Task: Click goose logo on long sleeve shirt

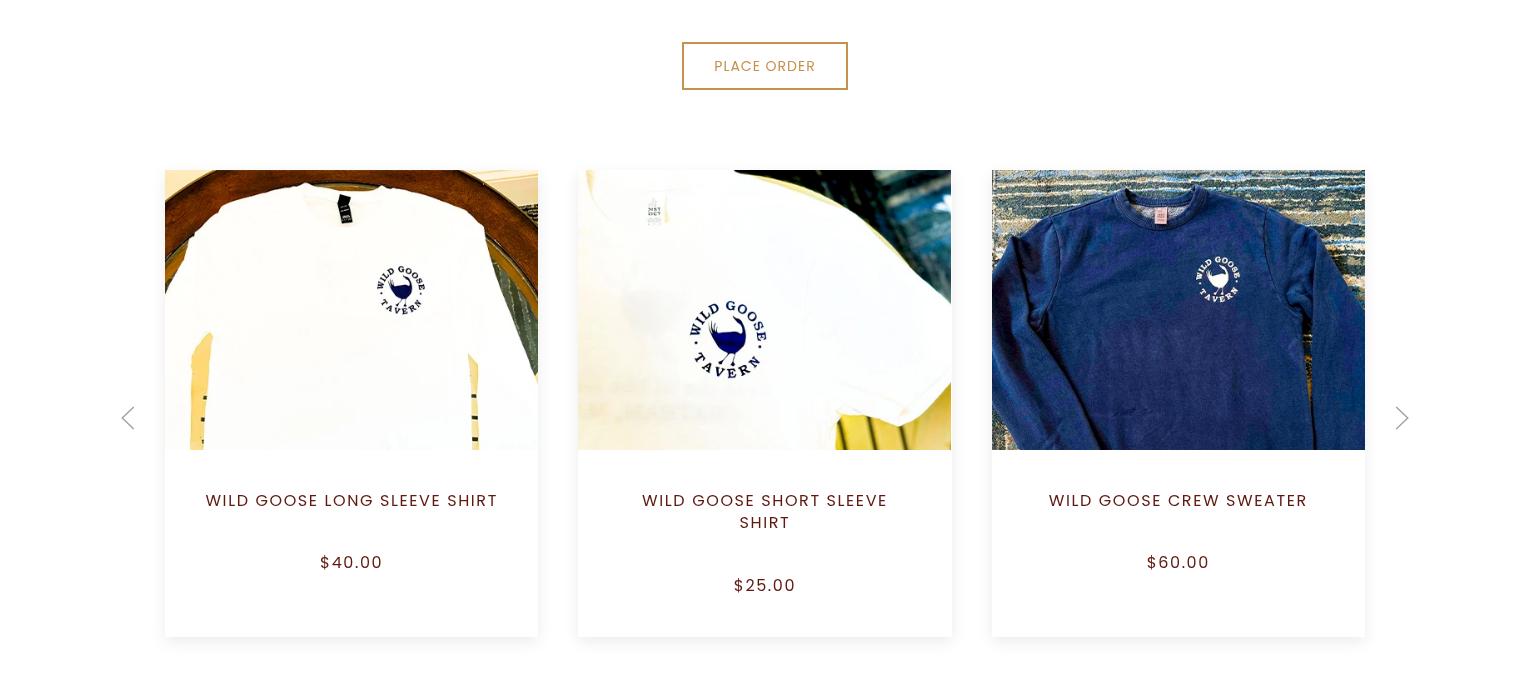Action: pyautogui.click(x=401, y=290)
